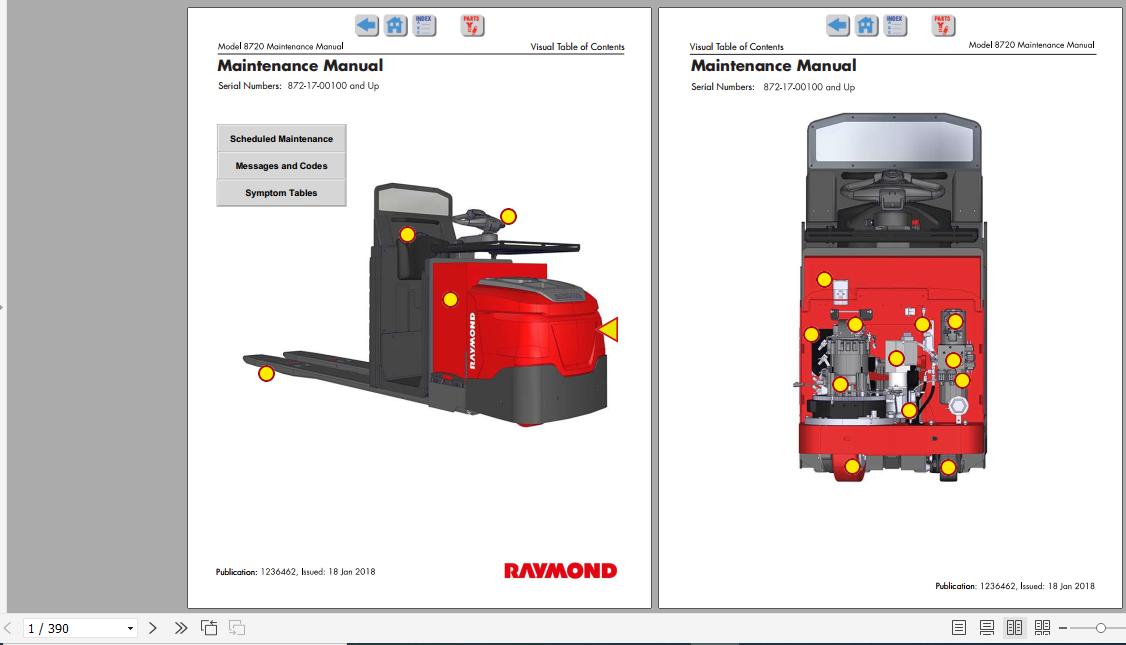Click the greyed next view icon
The image size is (1126, 645).
[x=237, y=628]
